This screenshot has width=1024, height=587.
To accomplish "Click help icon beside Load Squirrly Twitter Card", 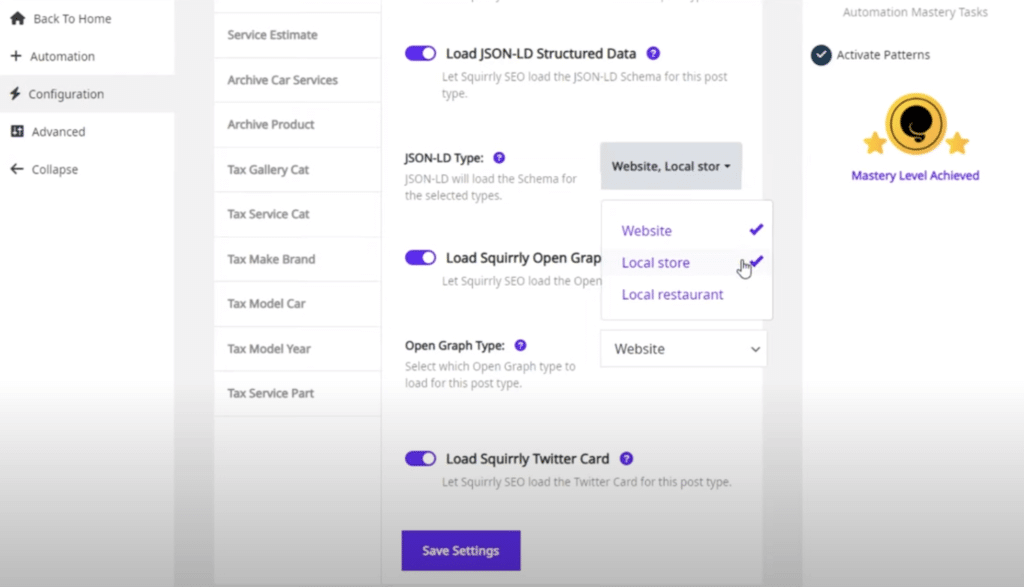I will click(626, 458).
